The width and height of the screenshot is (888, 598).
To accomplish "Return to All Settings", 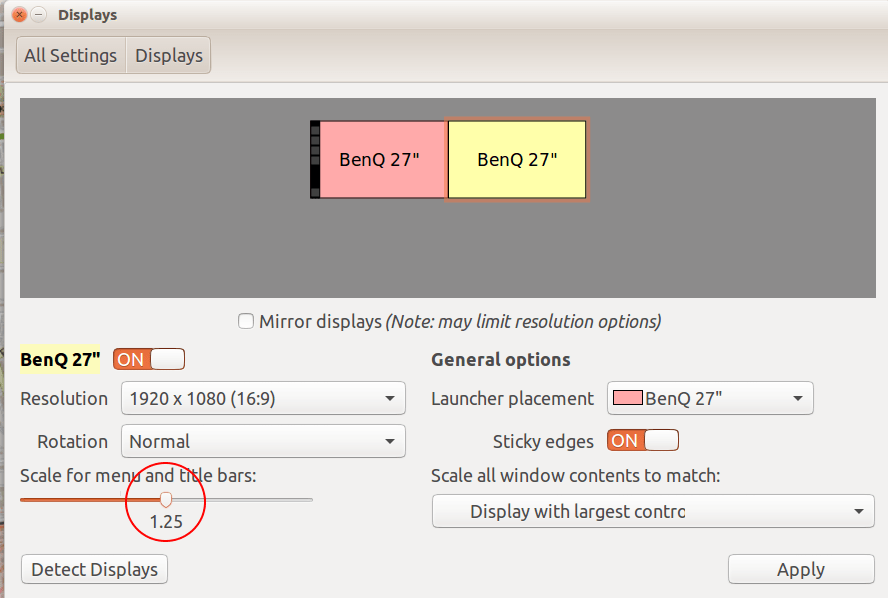I will [69, 55].
